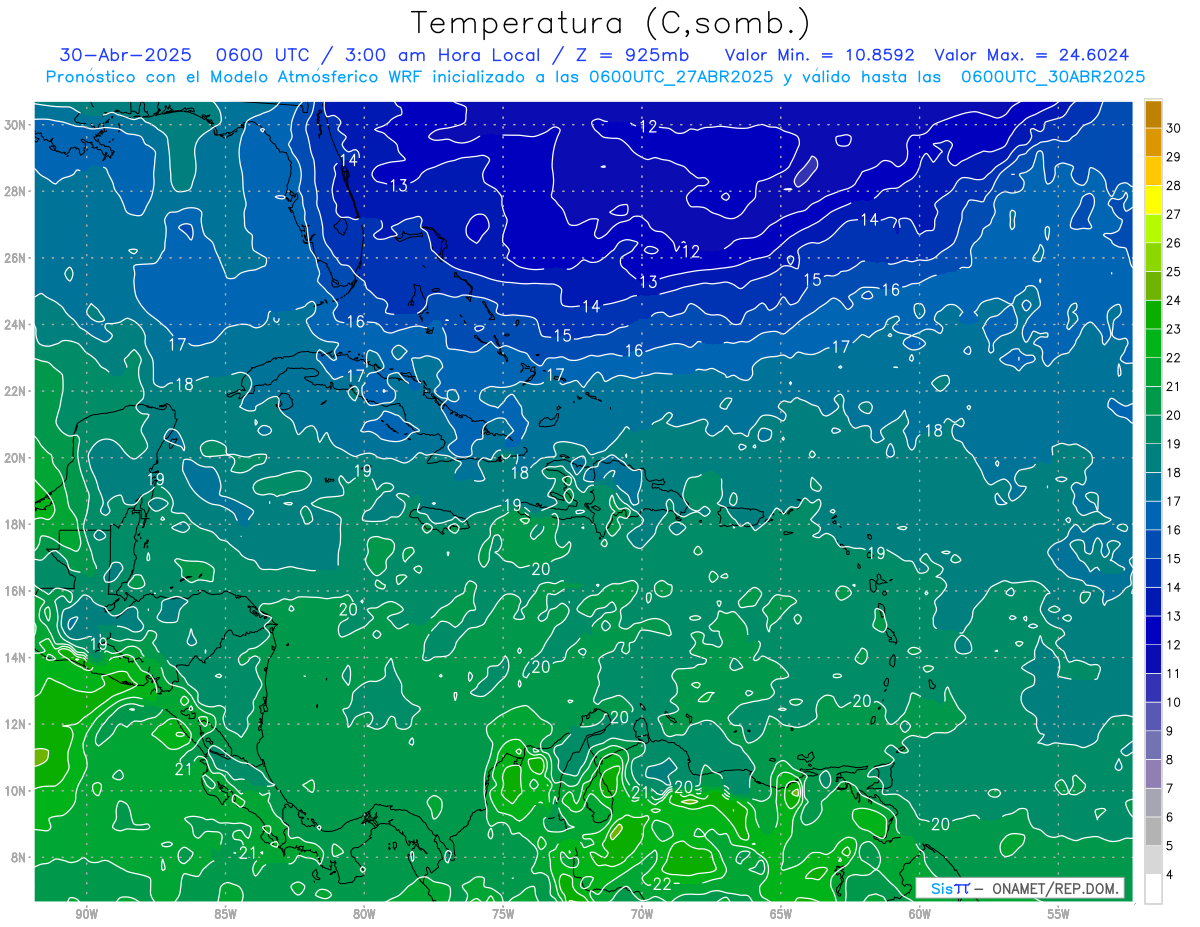Click the '15' label on the color scale
The height and width of the screenshot is (927, 1200).
[x=1174, y=559]
